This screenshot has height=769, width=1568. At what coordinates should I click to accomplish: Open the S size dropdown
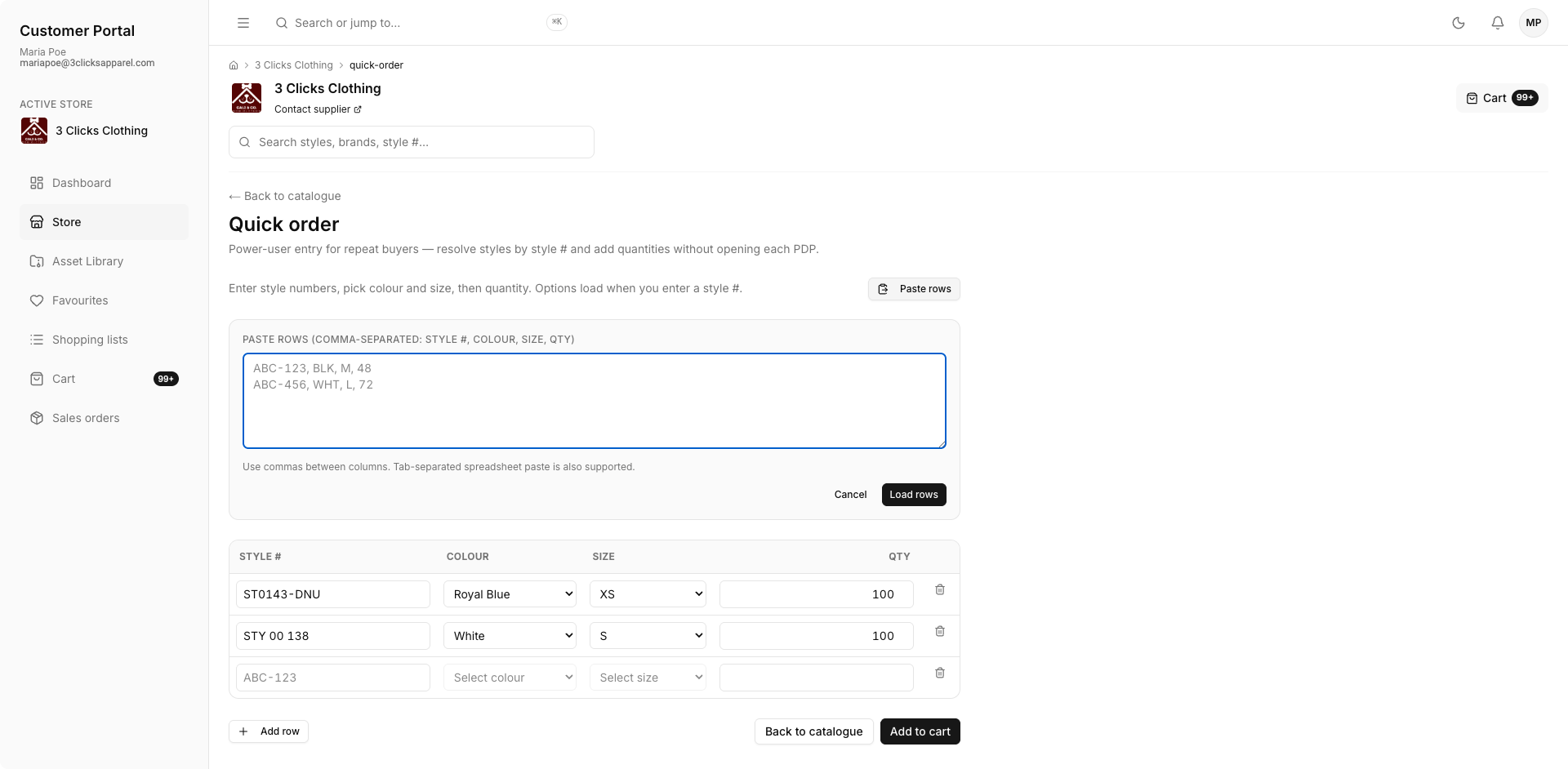tap(648, 636)
